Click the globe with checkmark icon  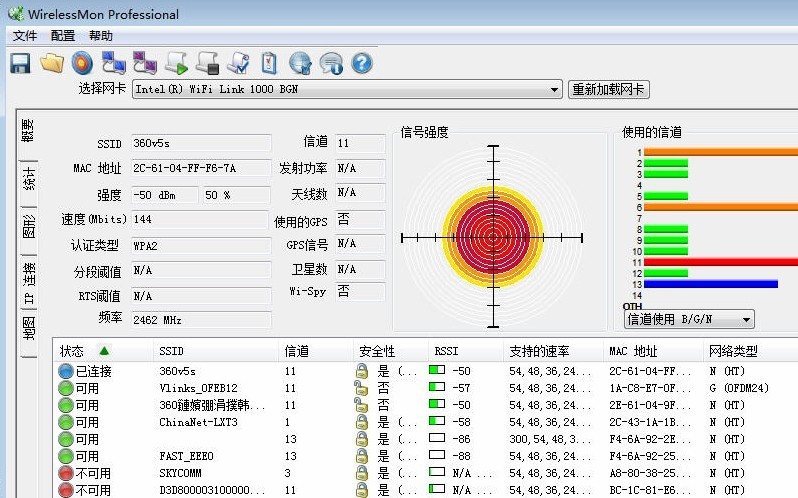point(300,64)
